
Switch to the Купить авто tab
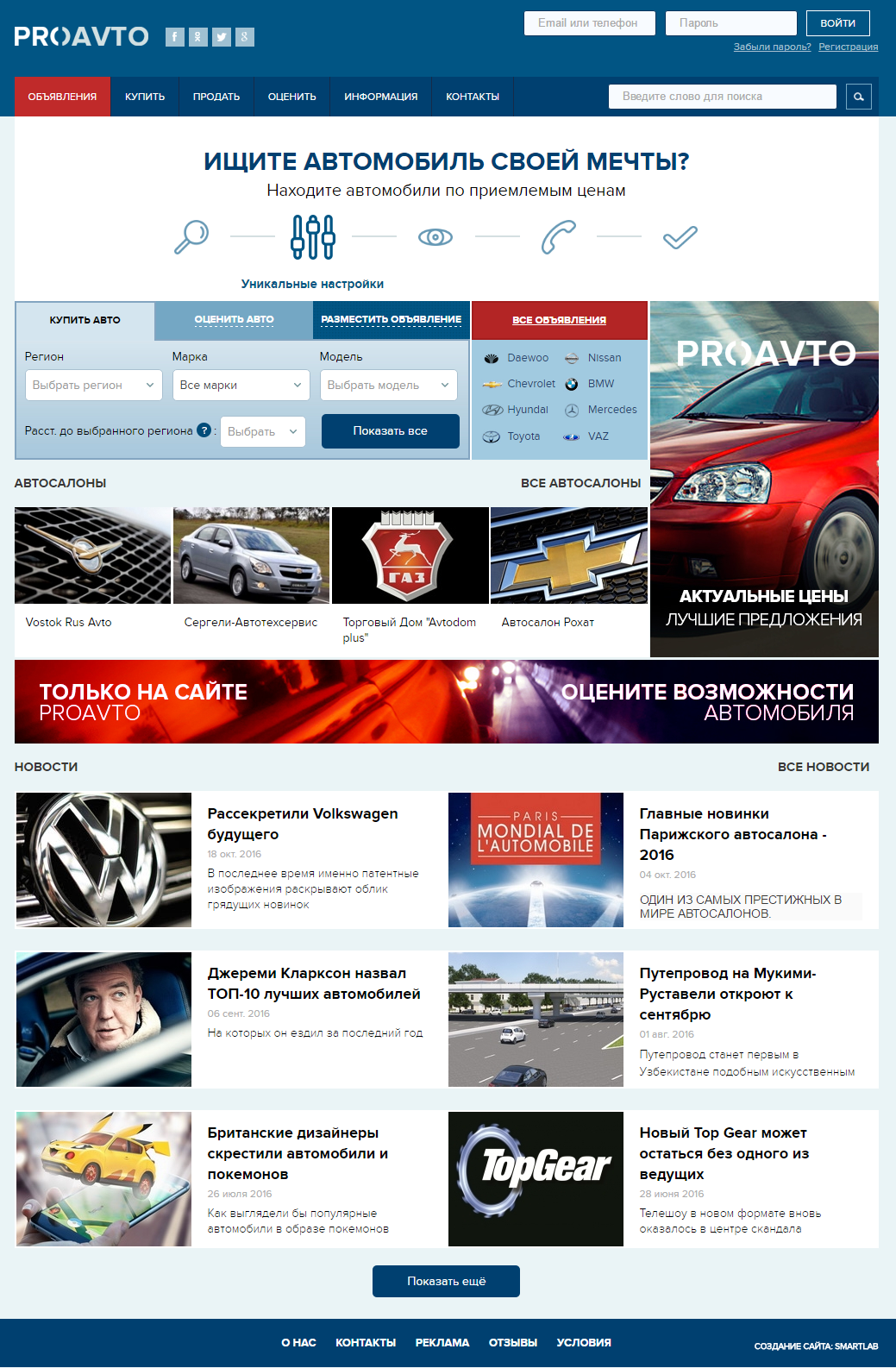pyautogui.click(x=85, y=320)
